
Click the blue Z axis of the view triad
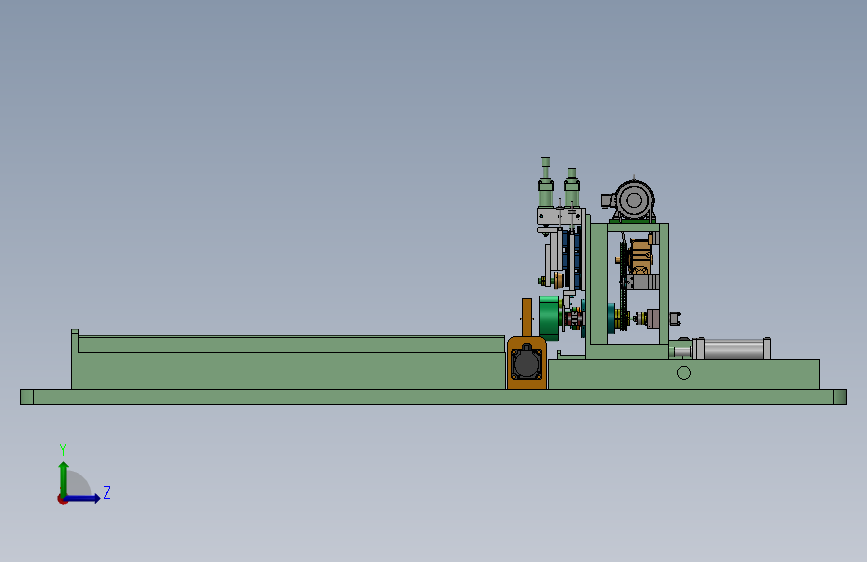pos(83,498)
